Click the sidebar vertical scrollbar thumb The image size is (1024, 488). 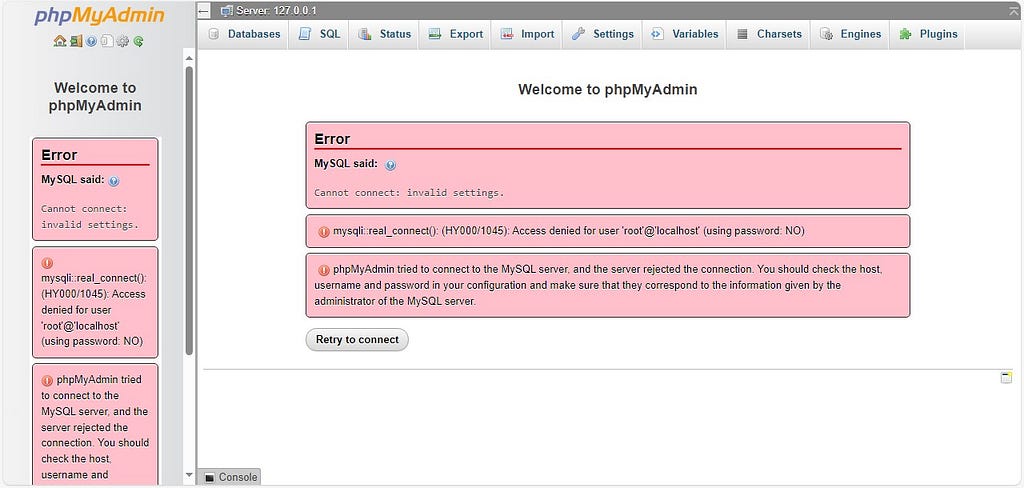point(189,210)
